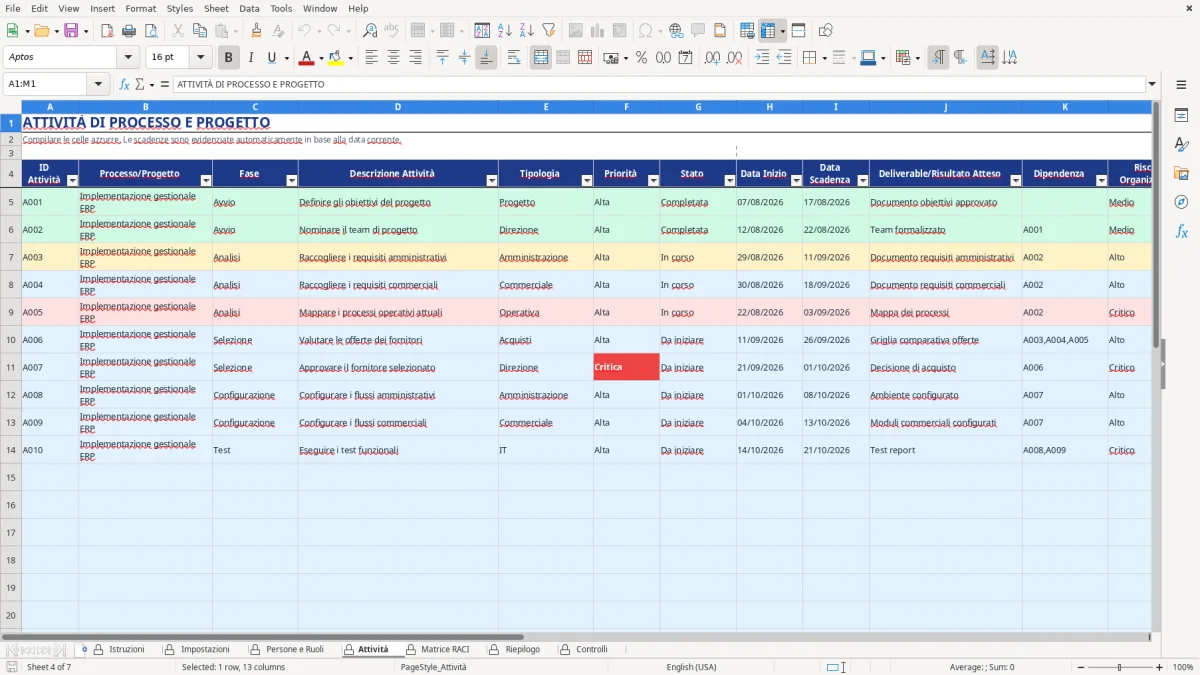Toggle Right-to-Left paragraph direction

(x=960, y=58)
